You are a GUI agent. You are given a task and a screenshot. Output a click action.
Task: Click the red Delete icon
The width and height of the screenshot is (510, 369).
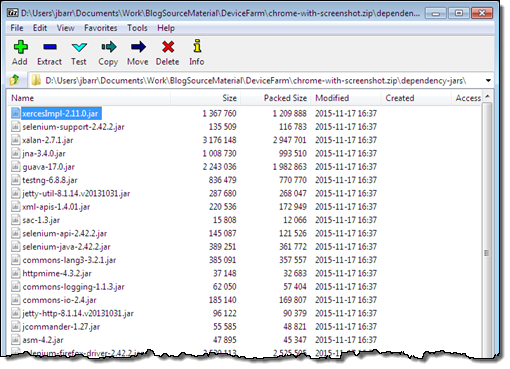tap(168, 47)
